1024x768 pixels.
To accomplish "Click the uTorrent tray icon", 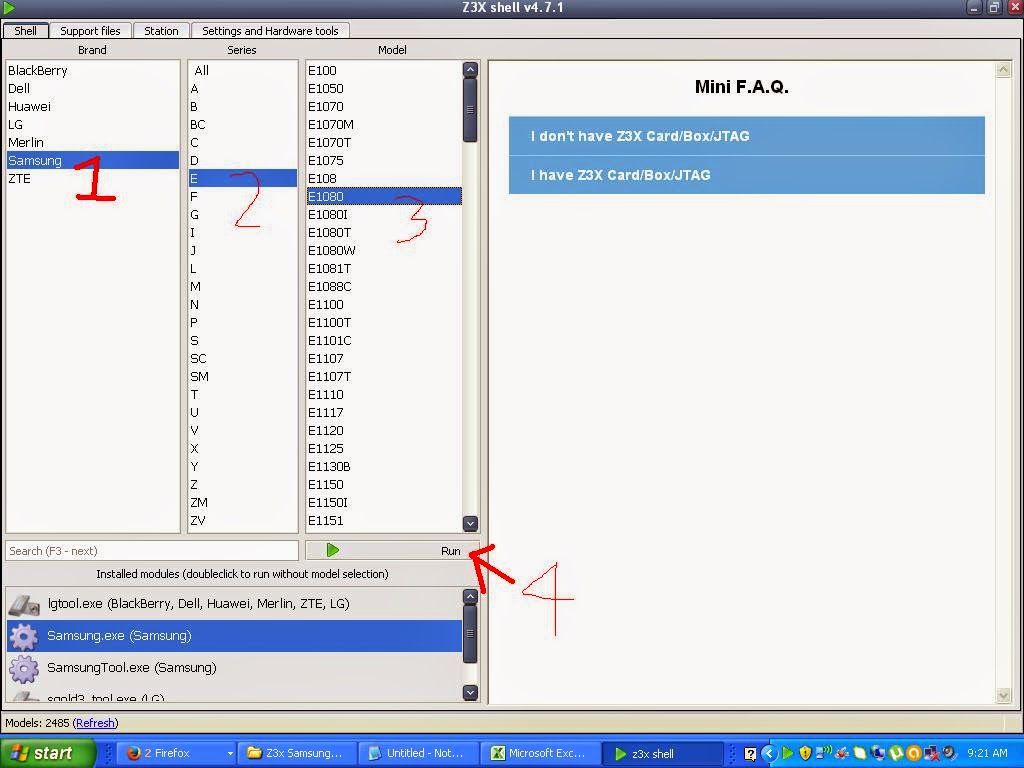I will [x=895, y=753].
